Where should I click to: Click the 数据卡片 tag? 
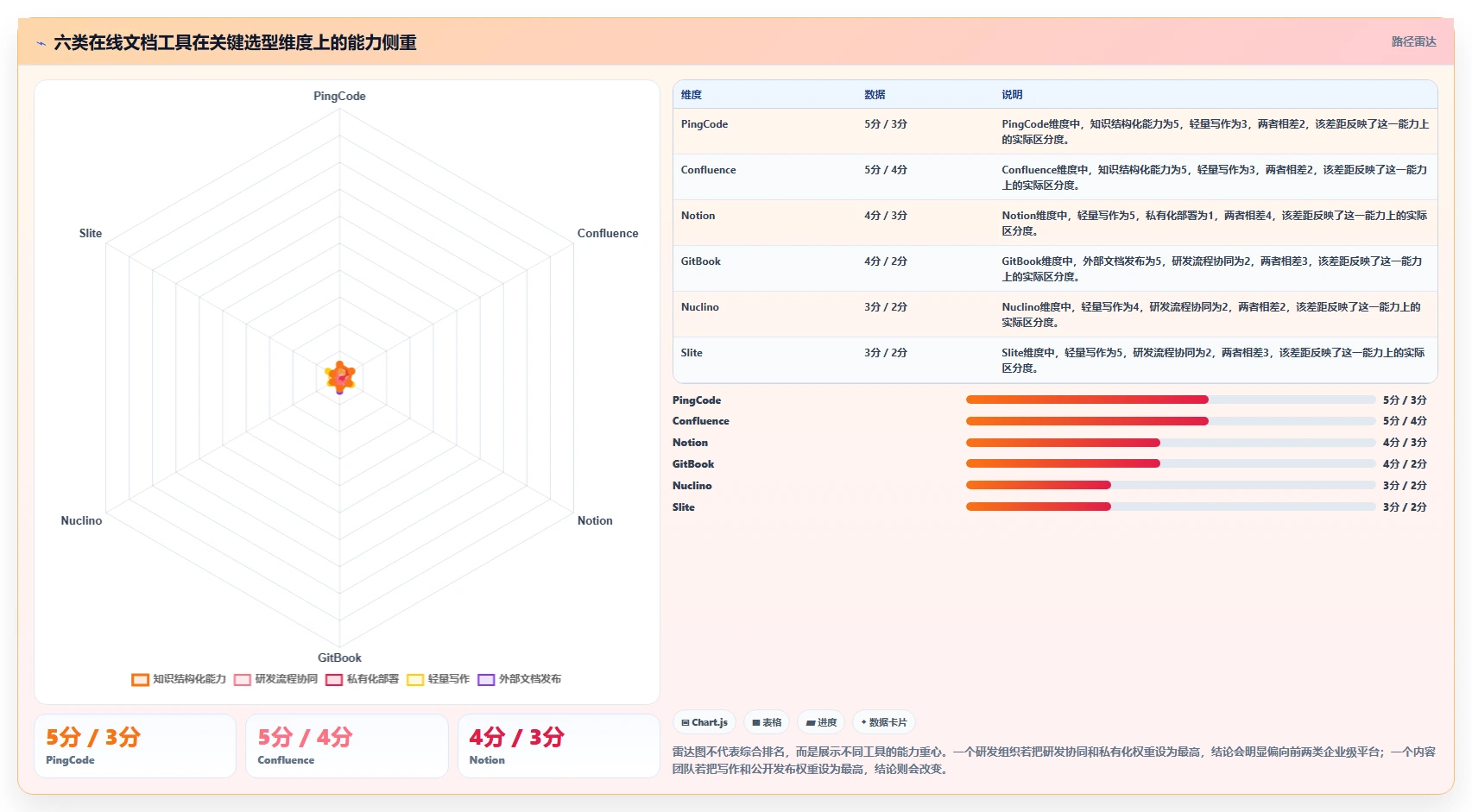point(884,722)
